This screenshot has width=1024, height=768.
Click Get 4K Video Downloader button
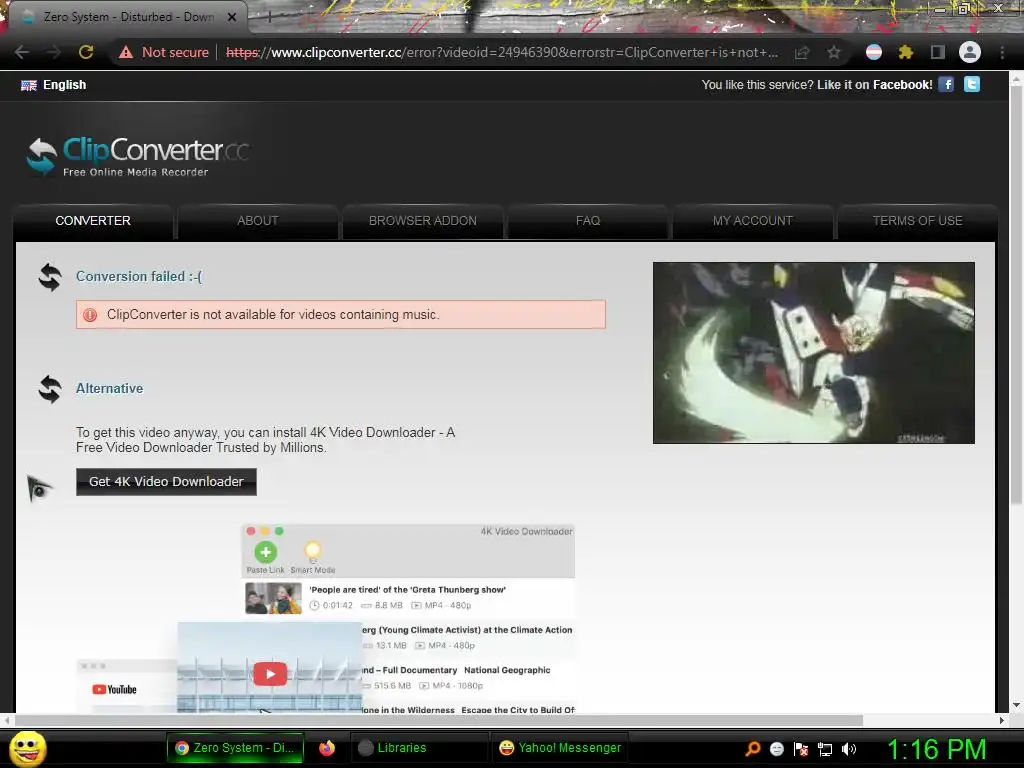click(166, 482)
